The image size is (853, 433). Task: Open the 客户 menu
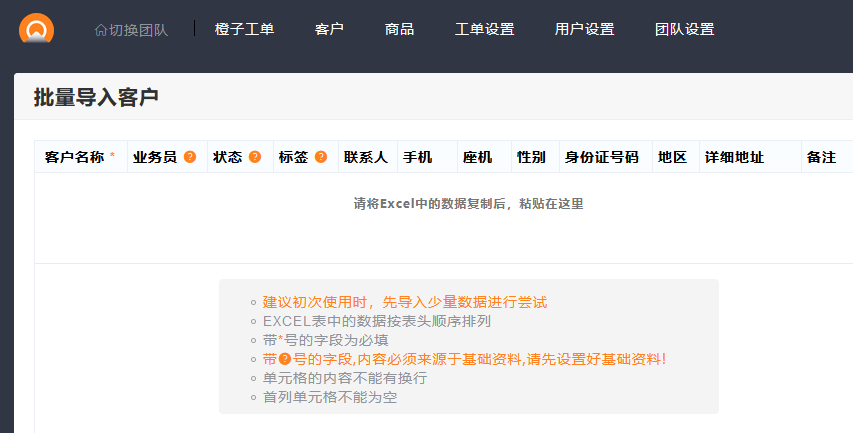pos(329,29)
